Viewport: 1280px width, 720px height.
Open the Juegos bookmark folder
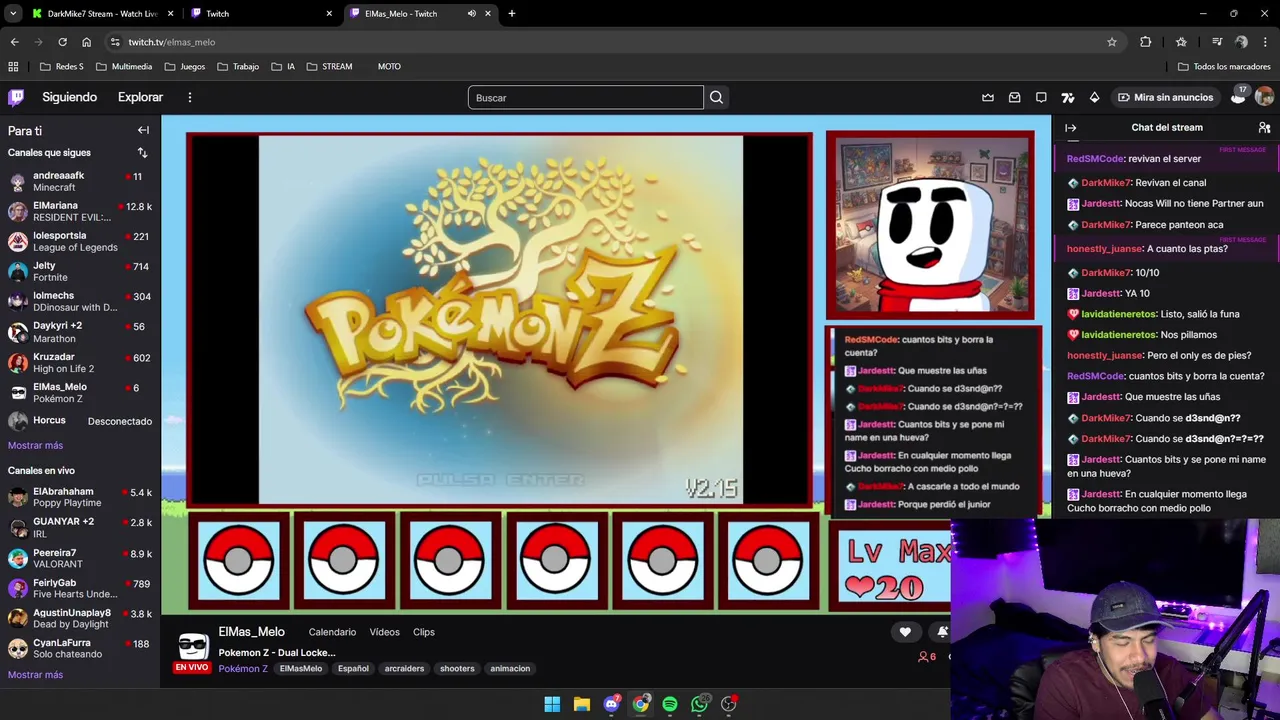[185, 66]
